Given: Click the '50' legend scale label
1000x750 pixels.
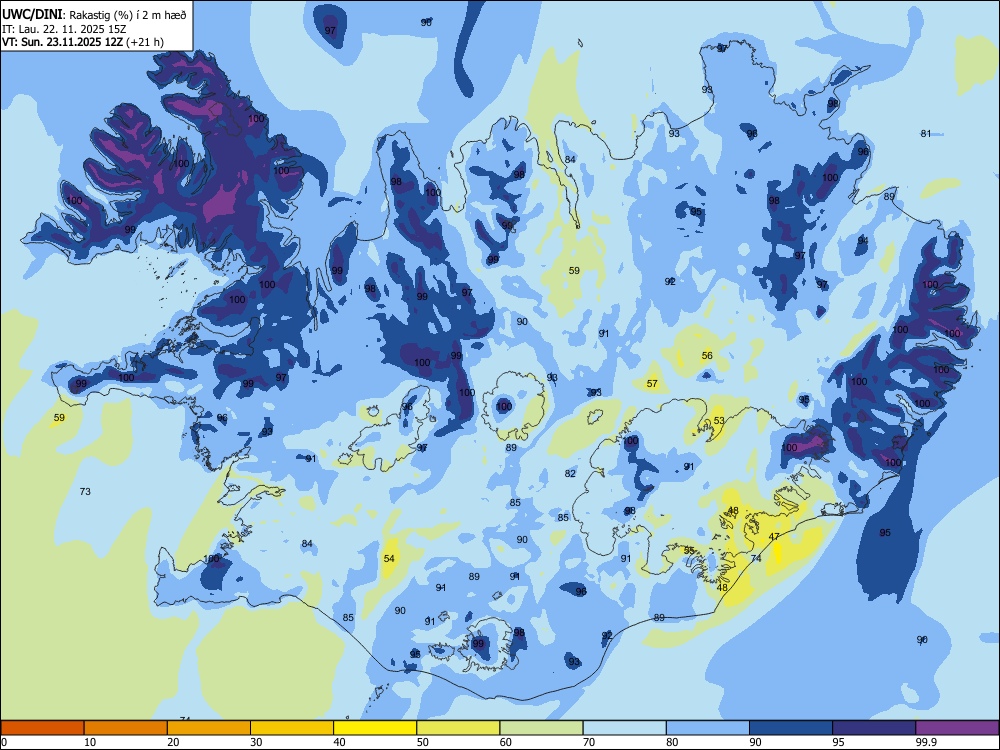Looking at the screenshot, I should coord(423,742).
